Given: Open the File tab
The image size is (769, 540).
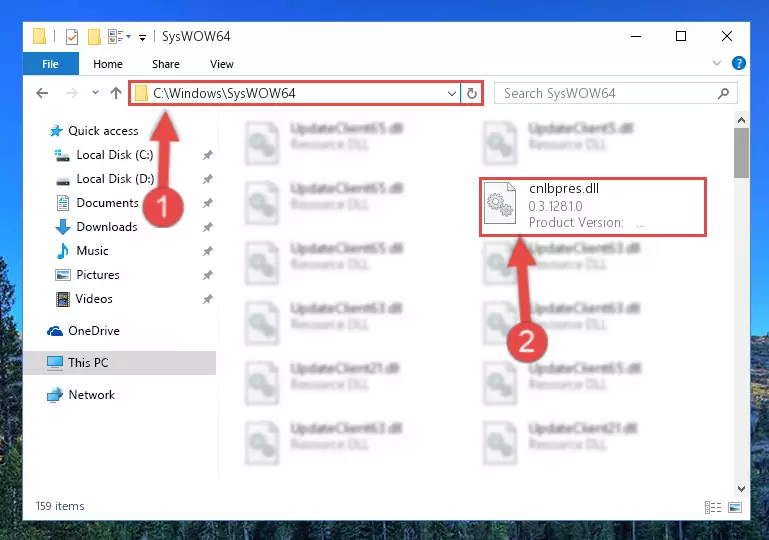Looking at the screenshot, I should click(x=51, y=64).
